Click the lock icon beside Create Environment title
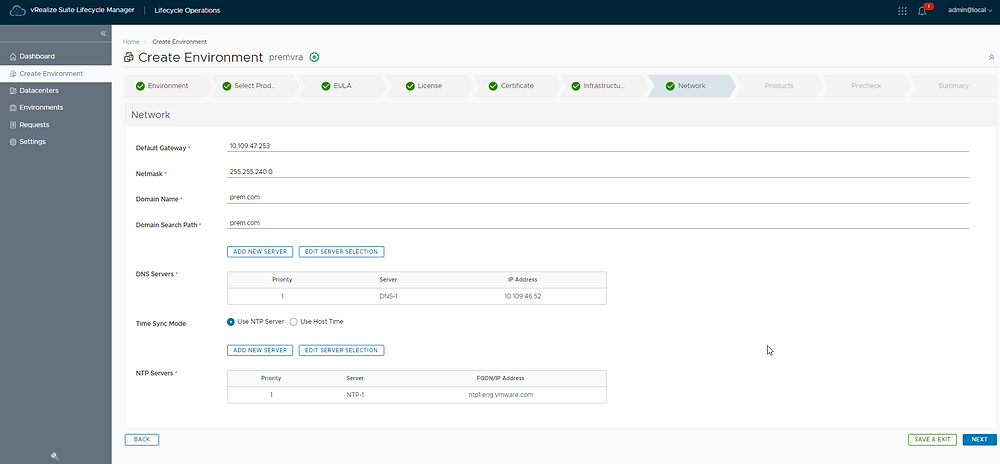Screen dimensions: 1000x464 (x=129, y=57)
